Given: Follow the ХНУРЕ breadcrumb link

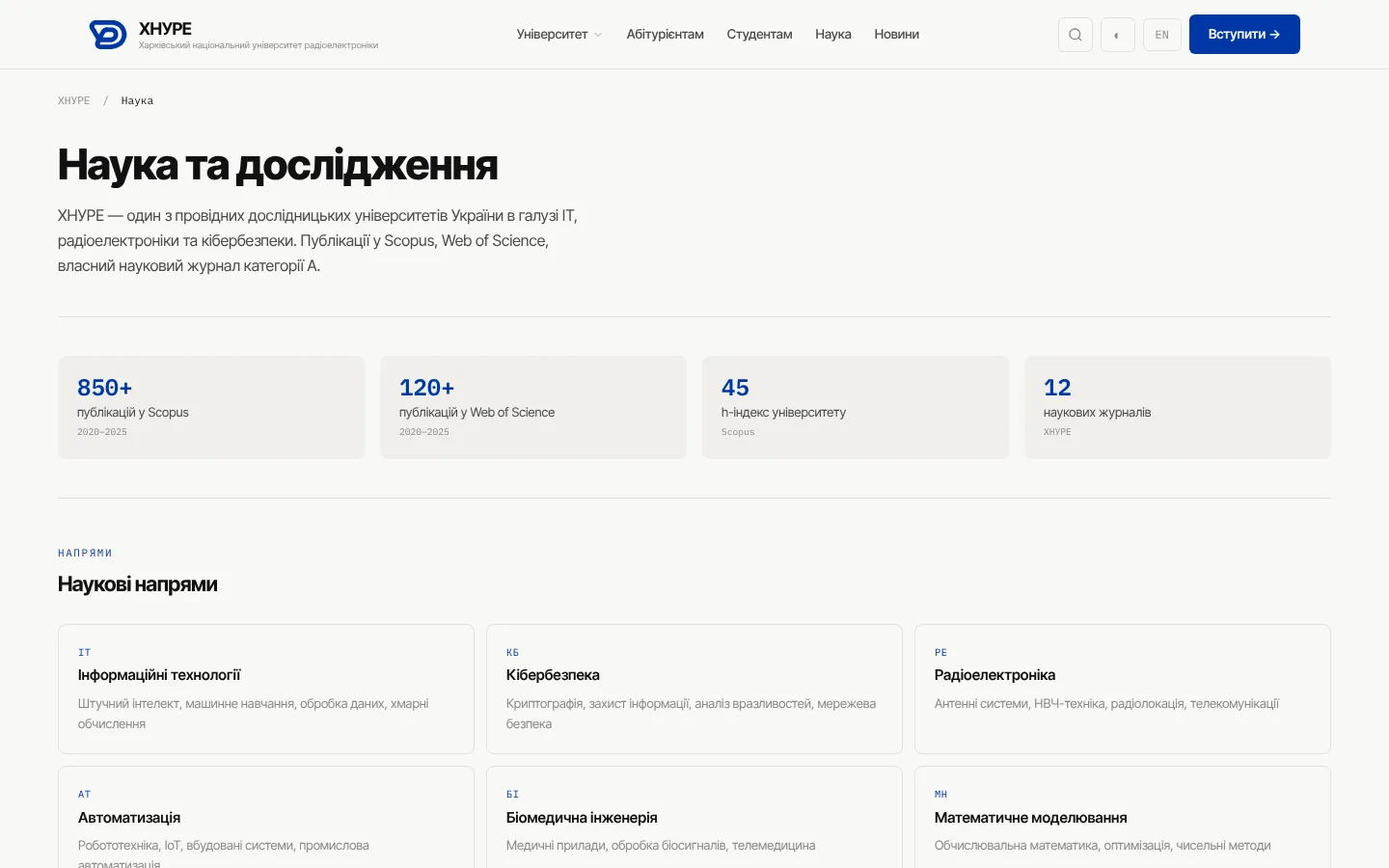Looking at the screenshot, I should pos(74,100).
